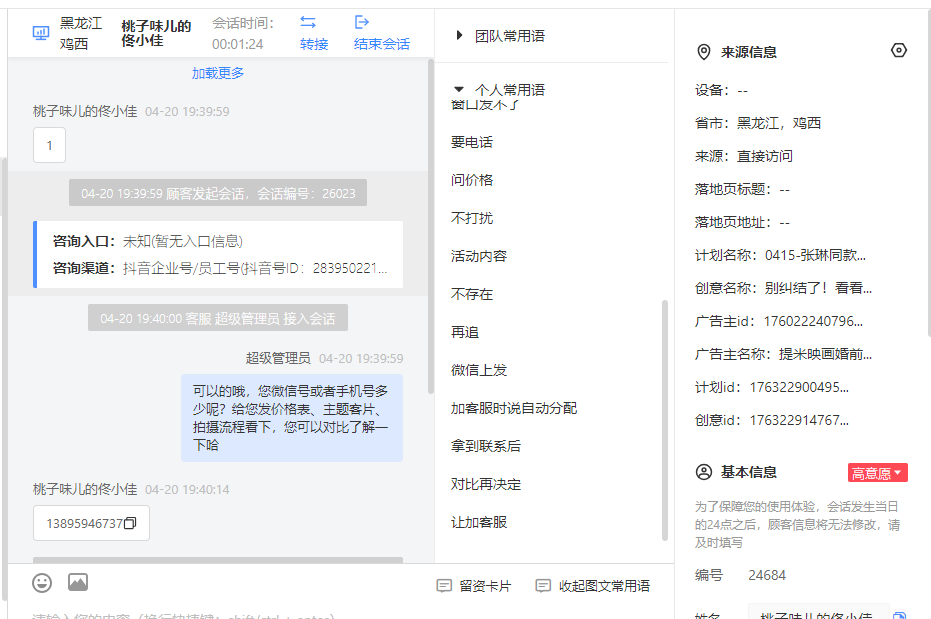Click the location pin icon beside 来源信息
Screen dimensions: 931x619
704,52
